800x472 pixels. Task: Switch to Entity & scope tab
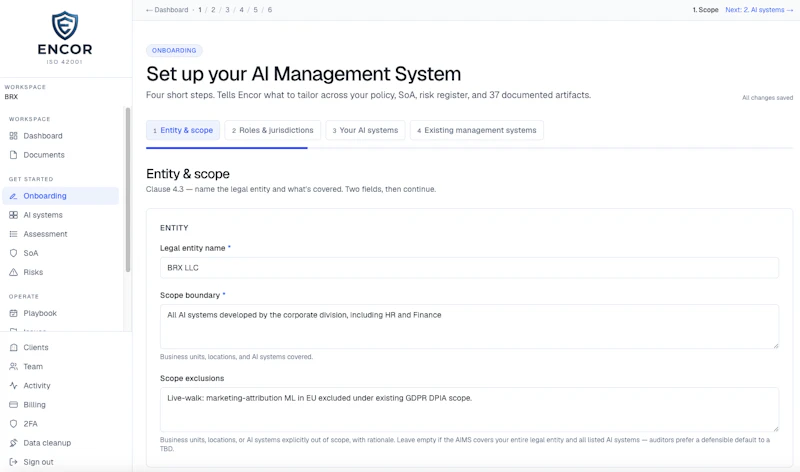tap(183, 130)
